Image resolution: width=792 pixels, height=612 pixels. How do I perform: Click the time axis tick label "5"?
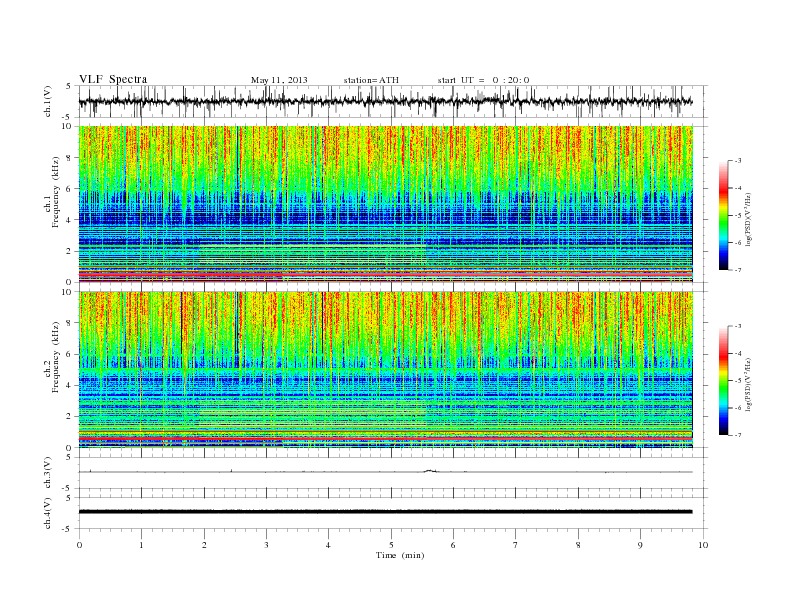(391, 545)
